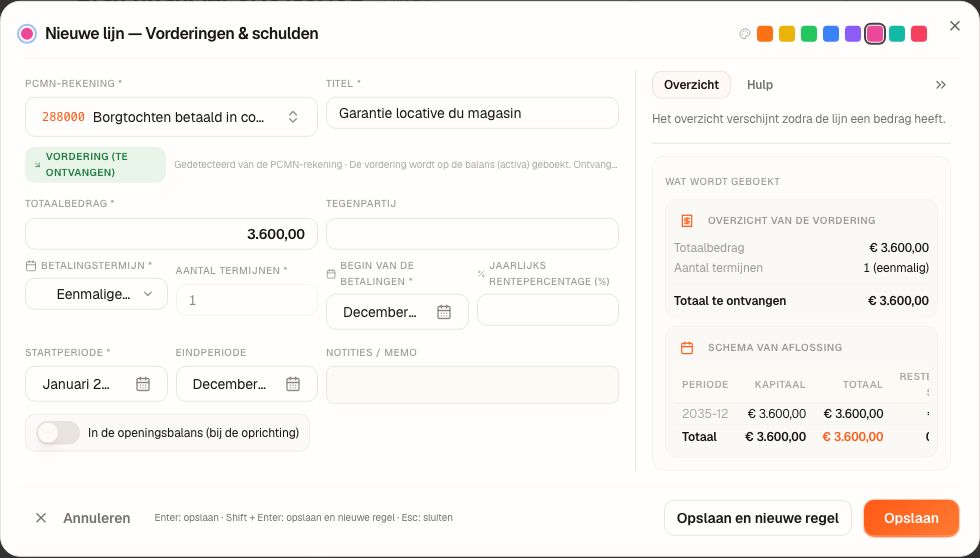Select the yellow color swatch
Screen dimensions: 980x558
[787, 34]
